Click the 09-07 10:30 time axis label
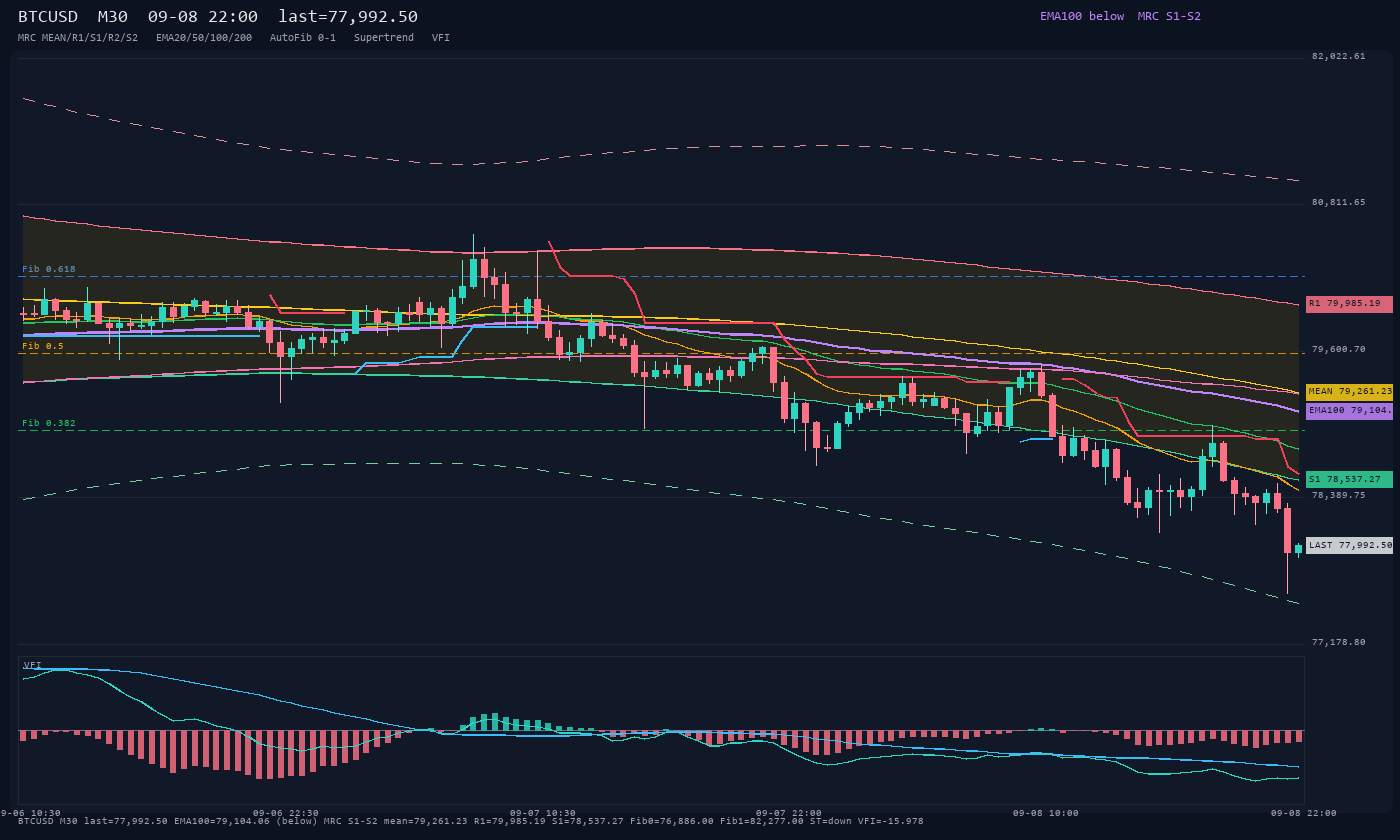 [543, 813]
